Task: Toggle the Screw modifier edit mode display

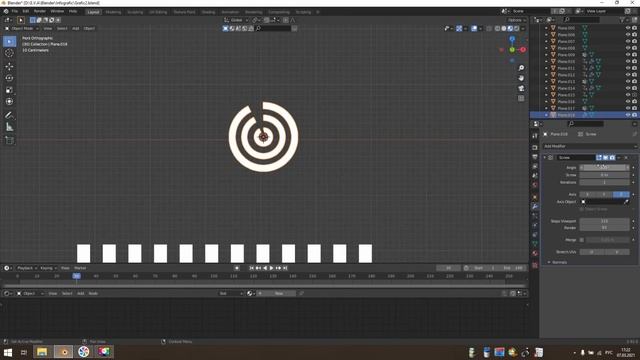Action: pos(599,158)
